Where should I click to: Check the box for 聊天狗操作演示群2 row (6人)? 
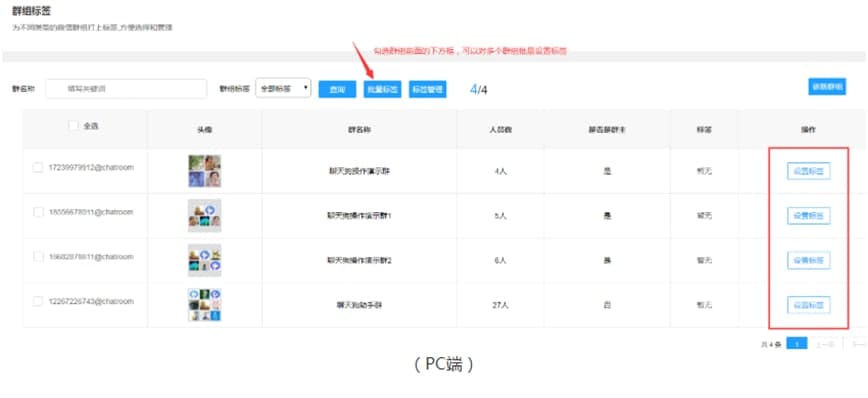pos(38,257)
